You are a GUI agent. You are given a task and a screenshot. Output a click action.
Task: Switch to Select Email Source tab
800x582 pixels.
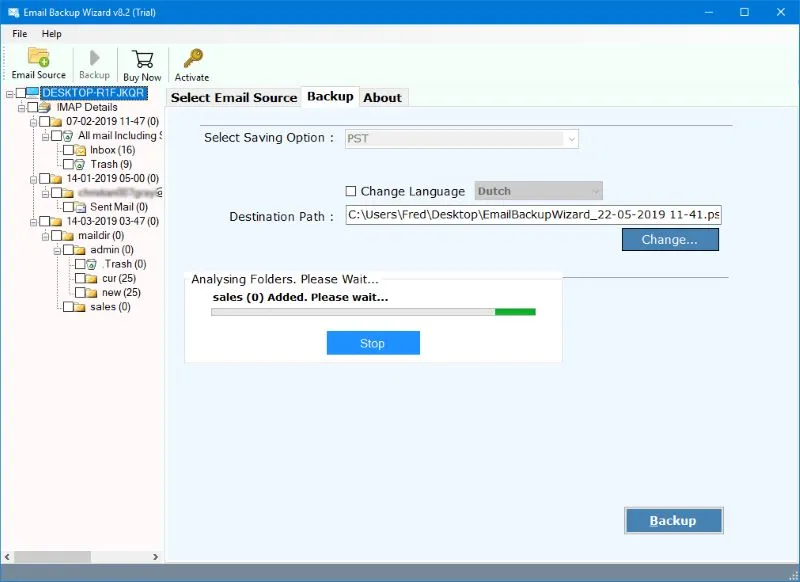tap(234, 97)
